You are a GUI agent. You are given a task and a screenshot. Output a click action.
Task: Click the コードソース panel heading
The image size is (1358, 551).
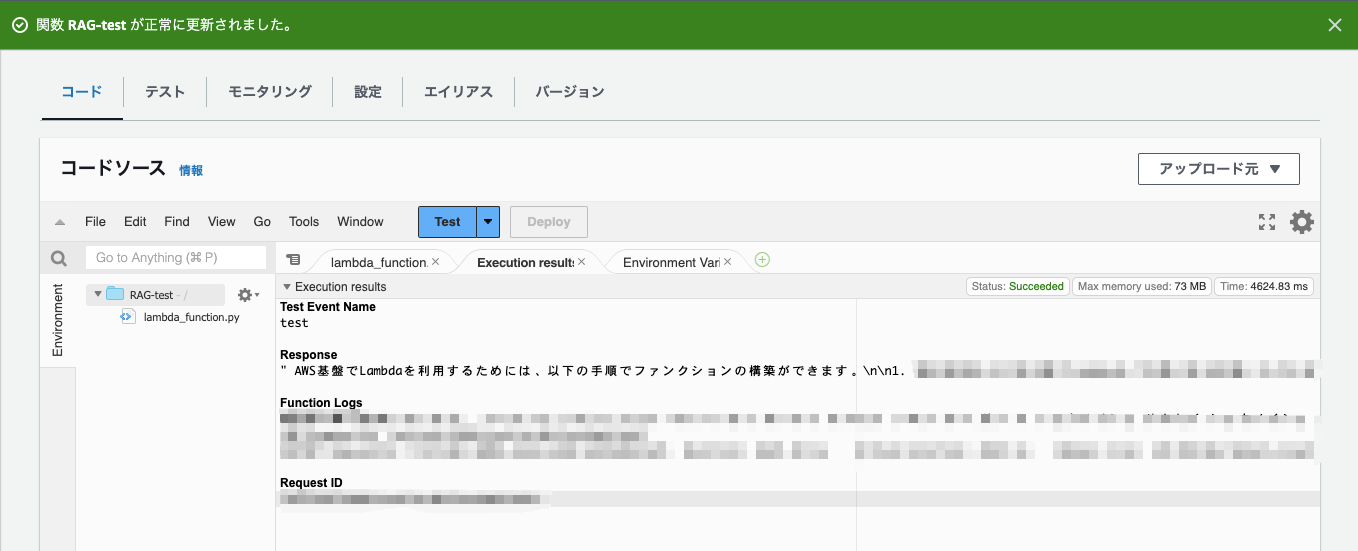[x=113, y=168]
